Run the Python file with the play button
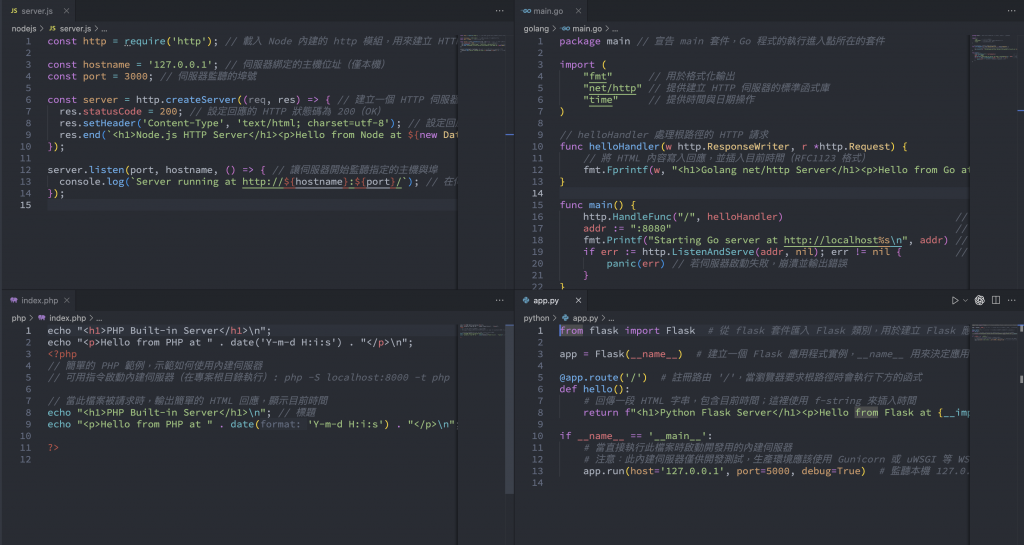Screen dimensions: 1024x545 click(x=954, y=300)
